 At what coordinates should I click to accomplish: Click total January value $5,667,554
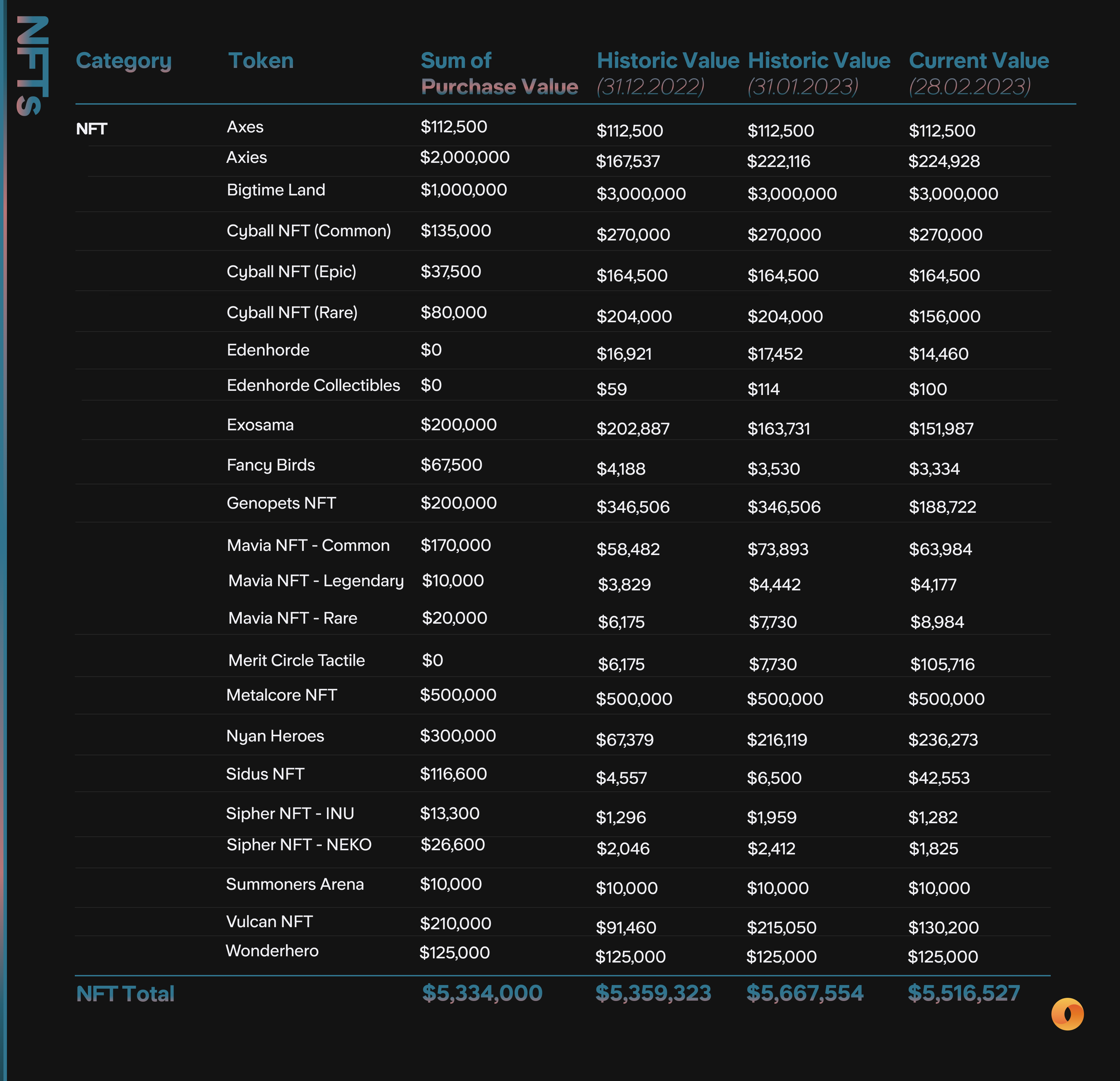805,993
